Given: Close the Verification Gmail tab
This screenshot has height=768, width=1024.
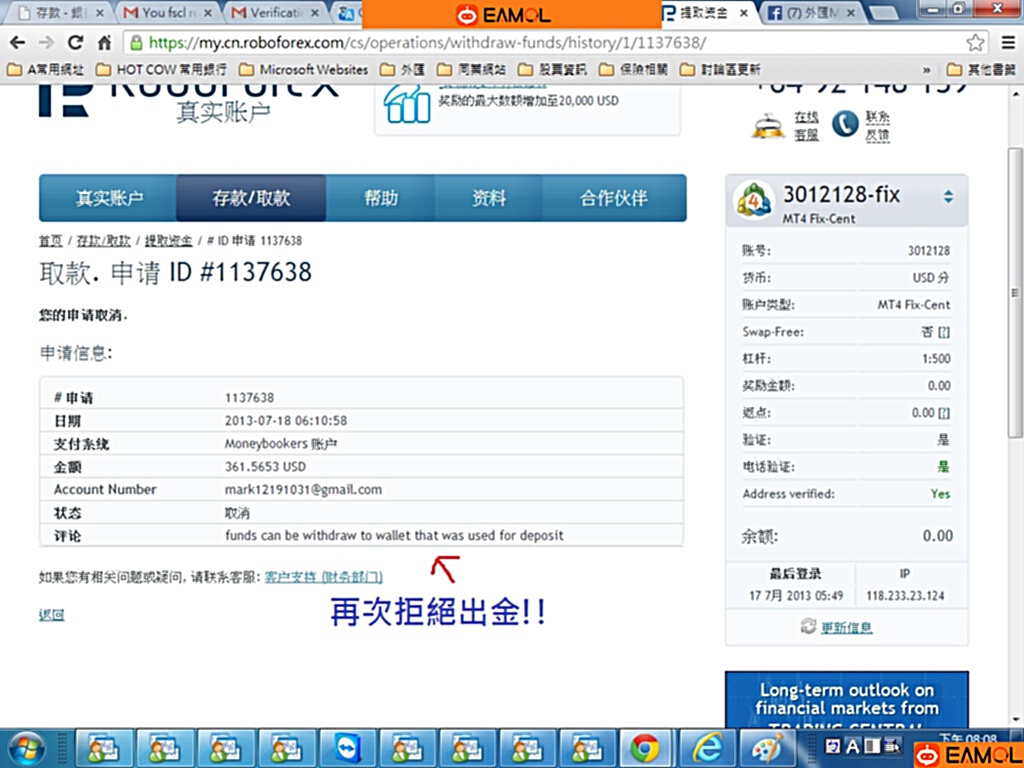Looking at the screenshot, I should (315, 13).
